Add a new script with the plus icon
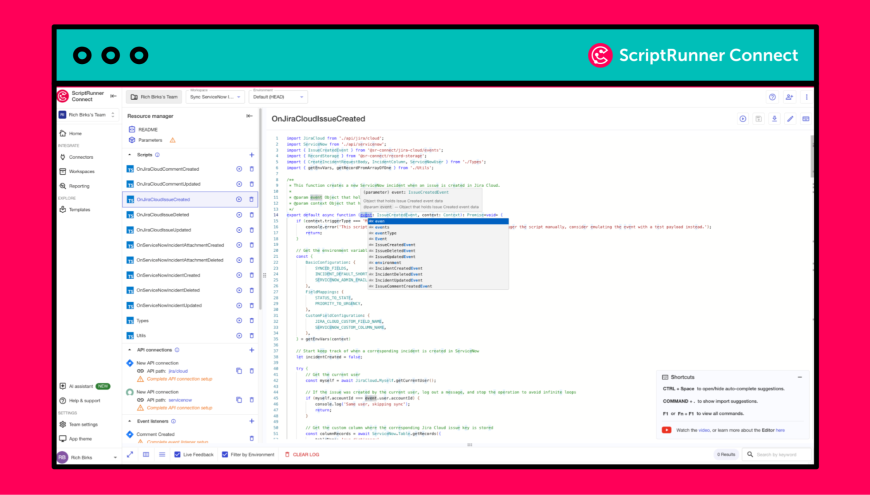This screenshot has height=495, width=870. (x=251, y=155)
